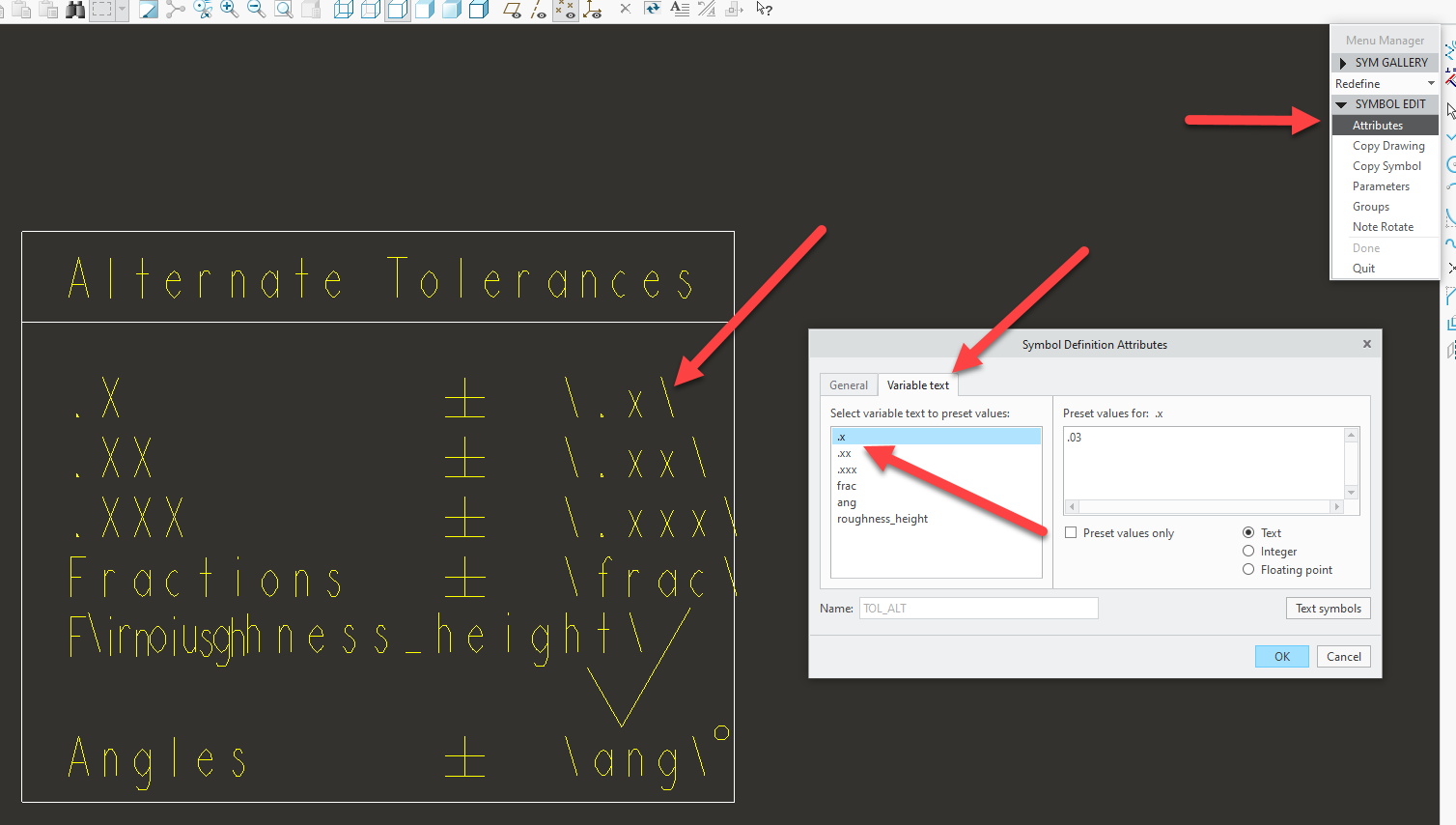This screenshot has width=1456, height=825.
Task: Select the Integer radio button
Action: (x=1248, y=551)
